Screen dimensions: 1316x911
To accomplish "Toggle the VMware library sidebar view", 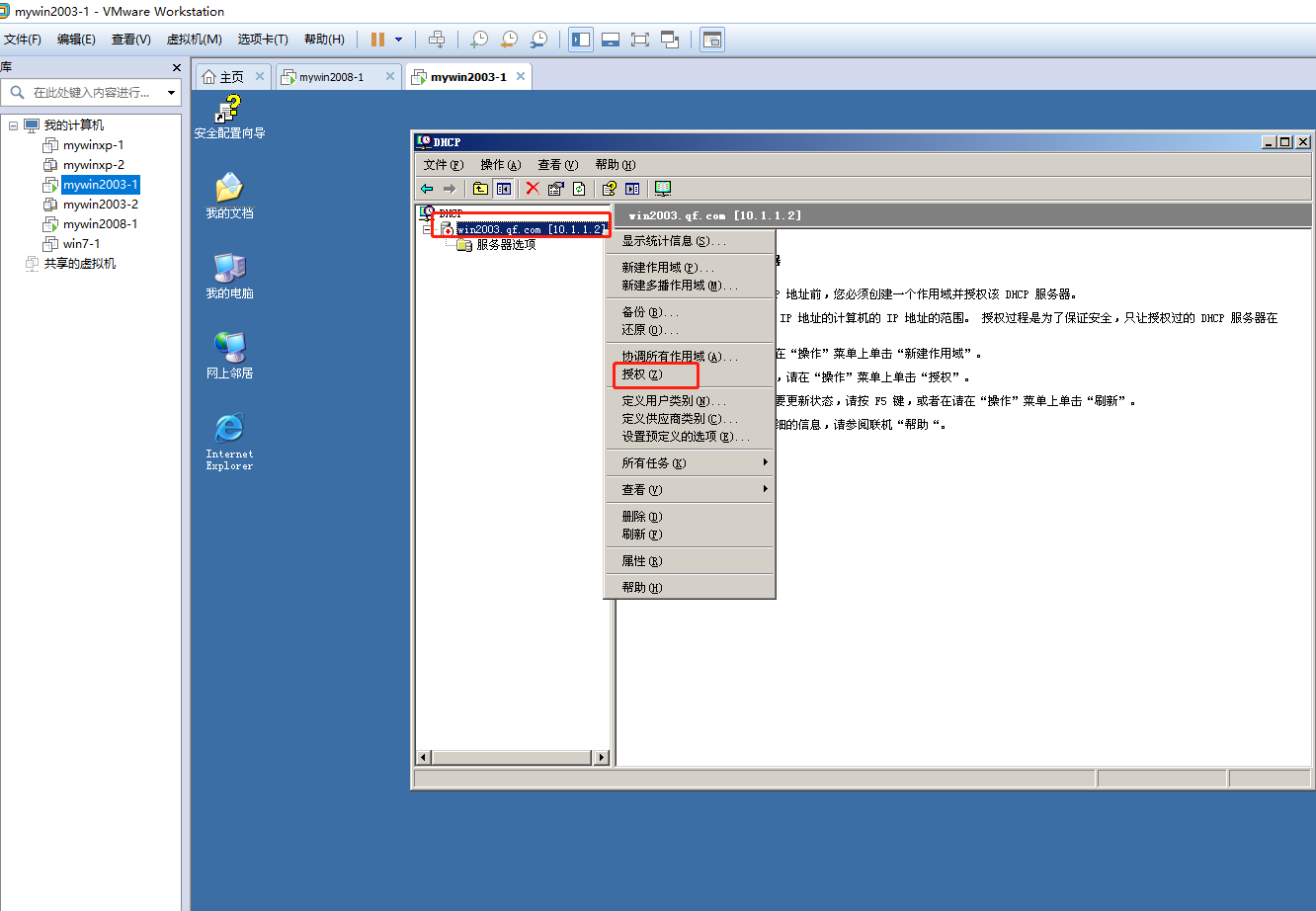I will pos(581,40).
